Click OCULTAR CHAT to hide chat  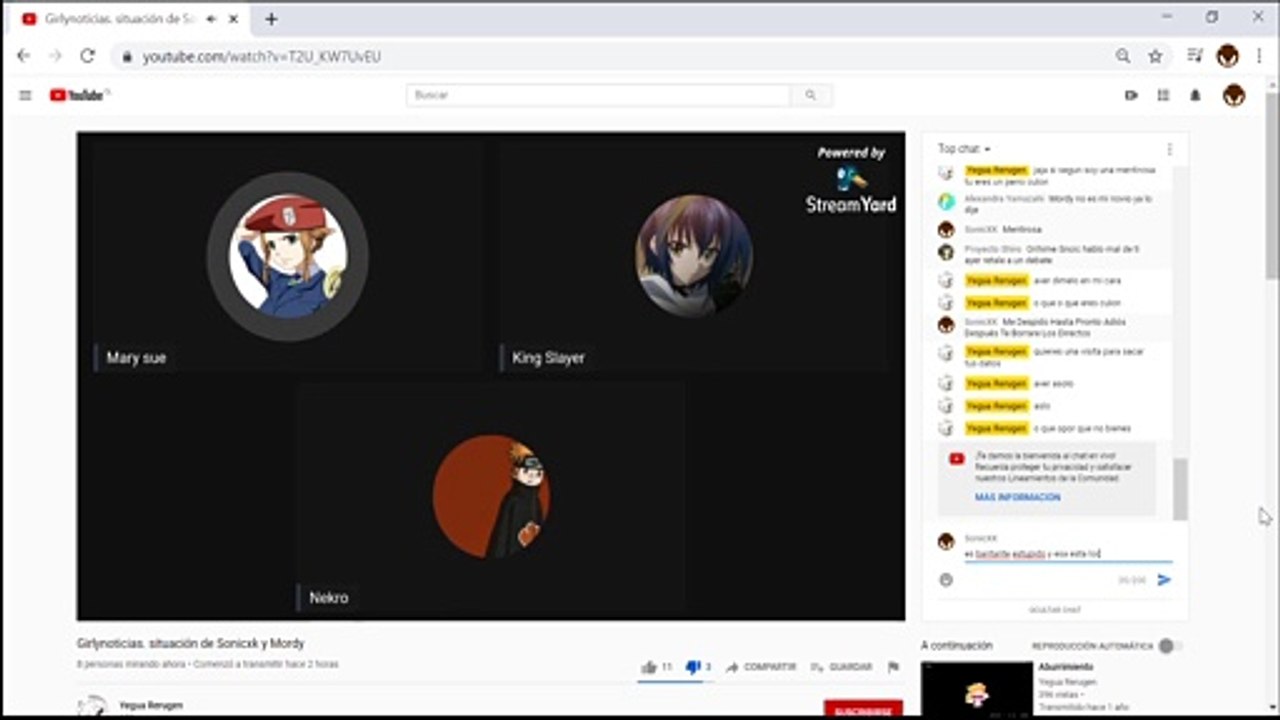coord(1055,610)
